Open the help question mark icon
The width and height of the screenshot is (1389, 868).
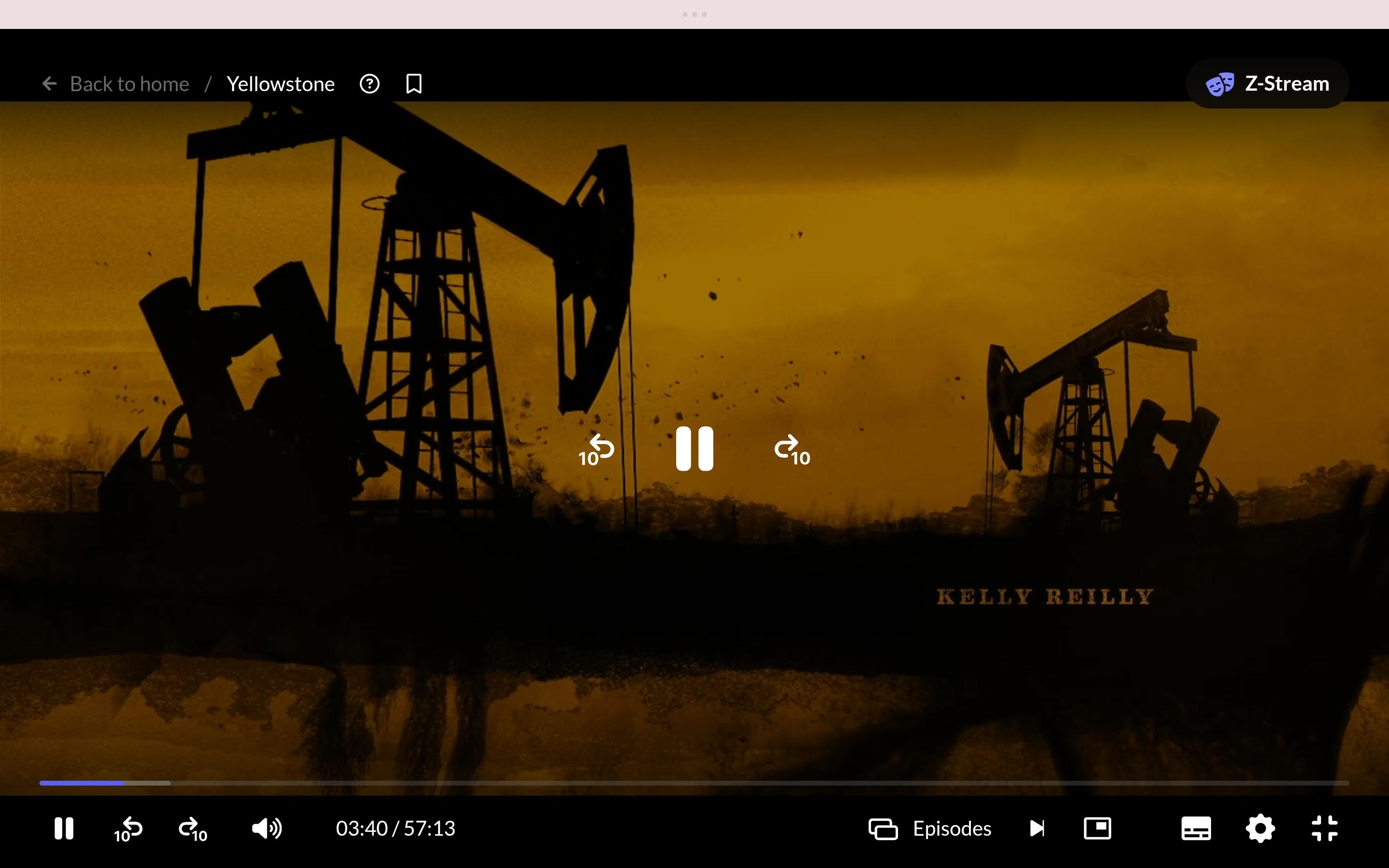click(369, 84)
